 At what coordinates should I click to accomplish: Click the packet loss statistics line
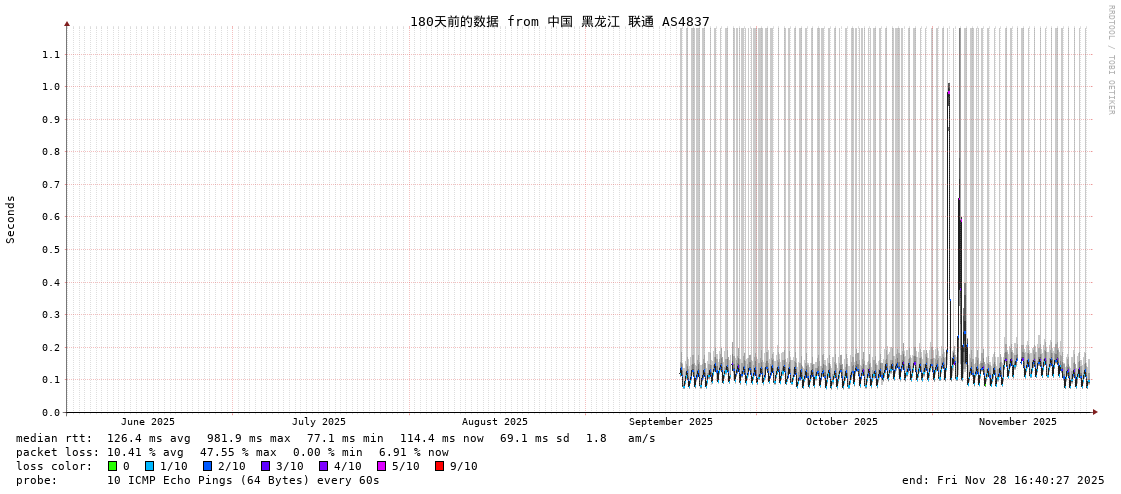(232, 452)
